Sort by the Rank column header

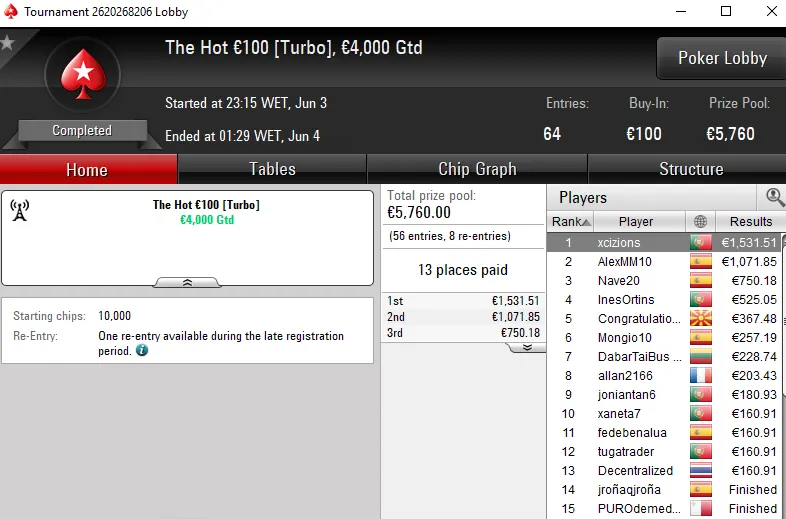(x=572, y=222)
